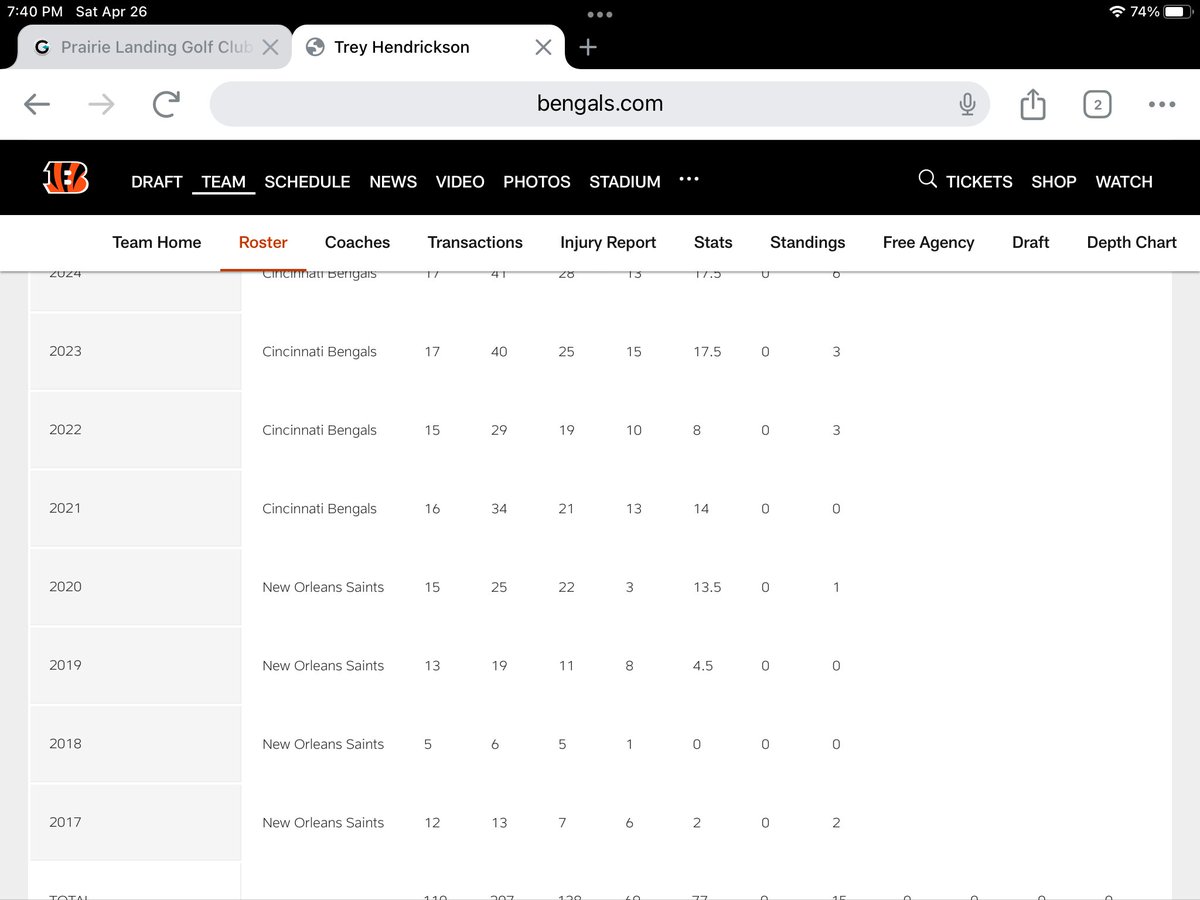Click the TICKETS link
The height and width of the screenshot is (900, 1200).
(x=979, y=182)
